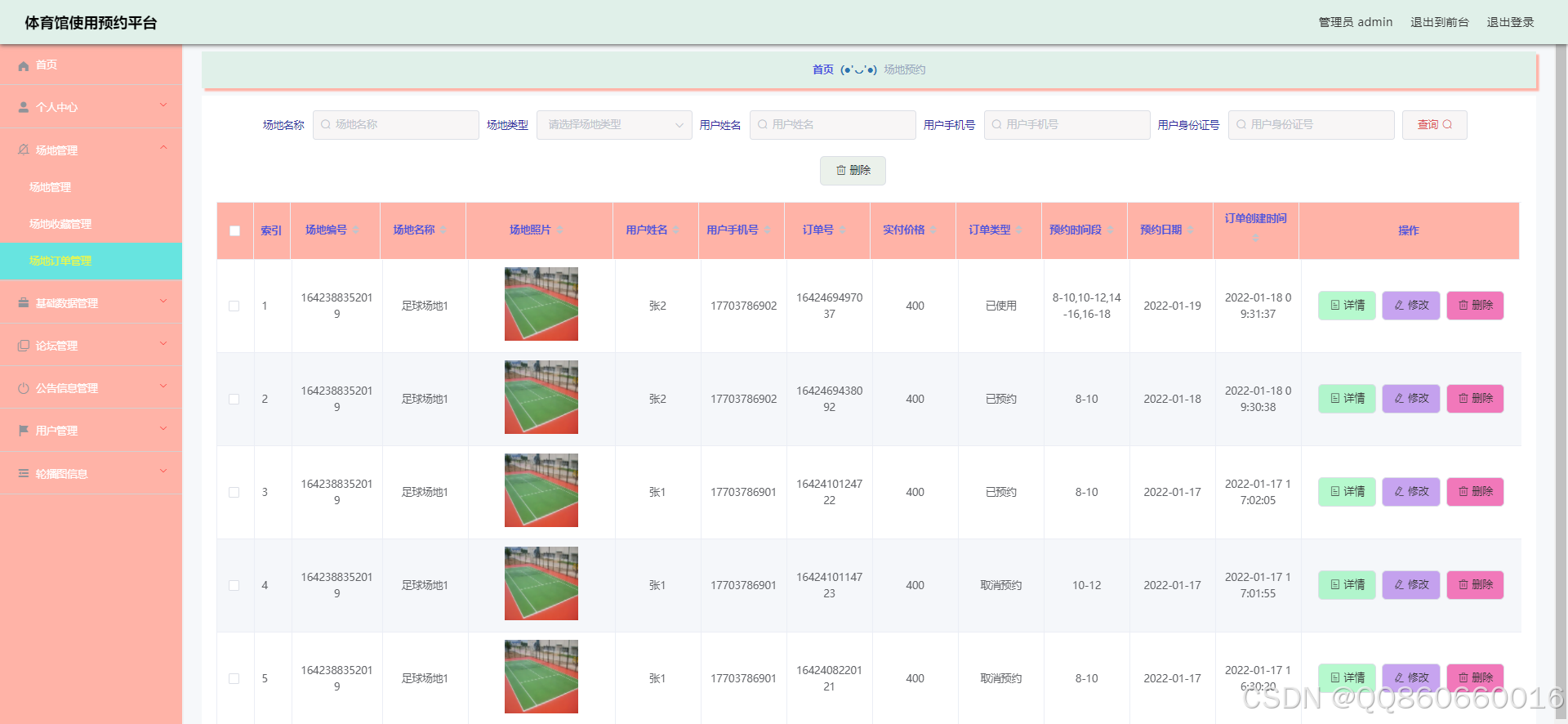This screenshot has width=1568, height=724.
Task: Tick the checkbox for row 4
Action: click(x=234, y=586)
